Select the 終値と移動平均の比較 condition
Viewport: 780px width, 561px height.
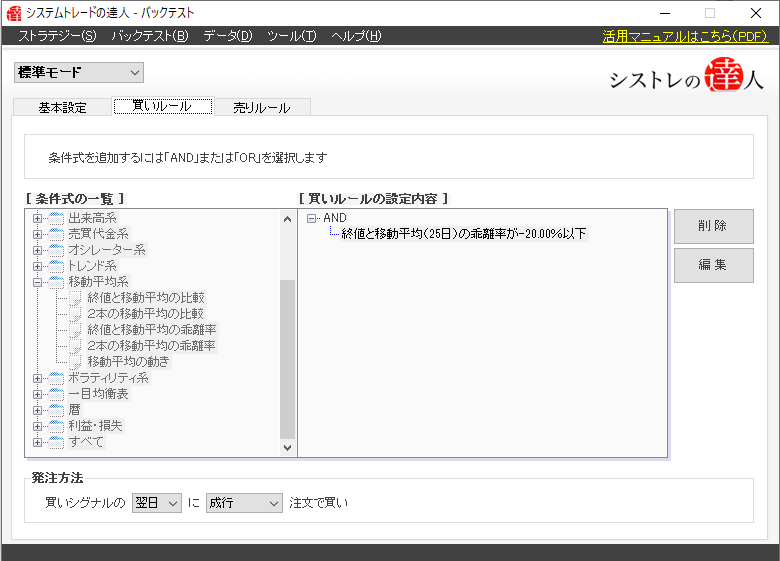tap(146, 298)
